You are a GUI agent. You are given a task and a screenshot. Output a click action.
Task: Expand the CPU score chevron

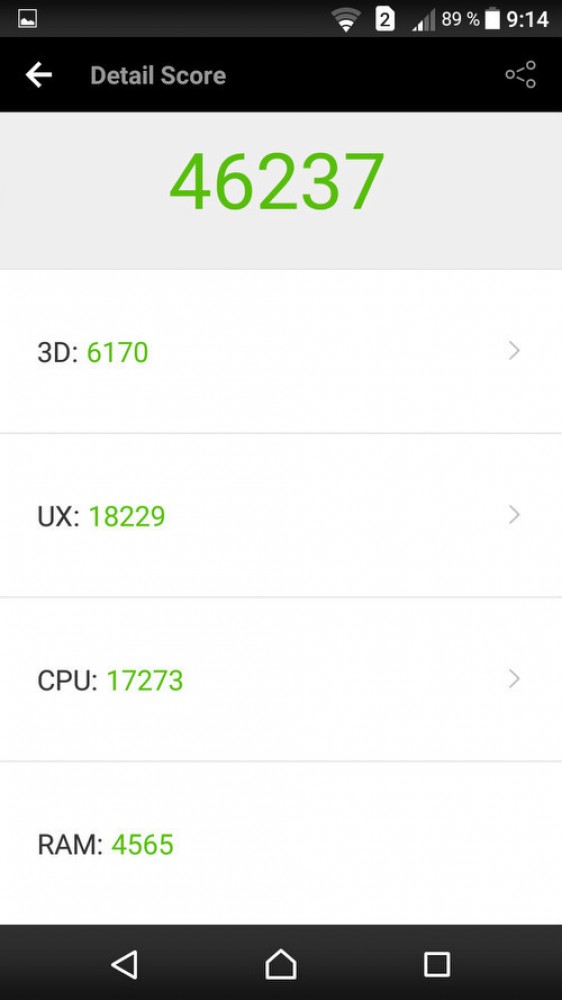point(514,679)
